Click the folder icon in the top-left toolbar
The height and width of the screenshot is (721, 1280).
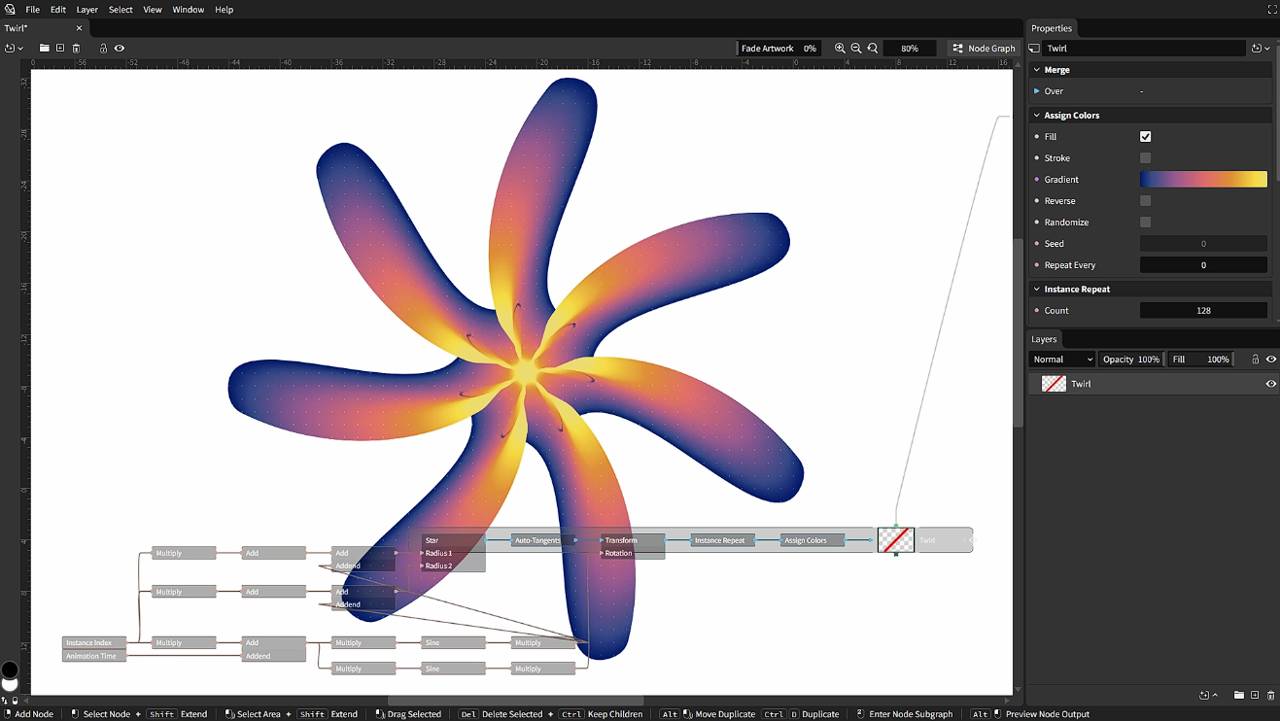click(x=44, y=48)
